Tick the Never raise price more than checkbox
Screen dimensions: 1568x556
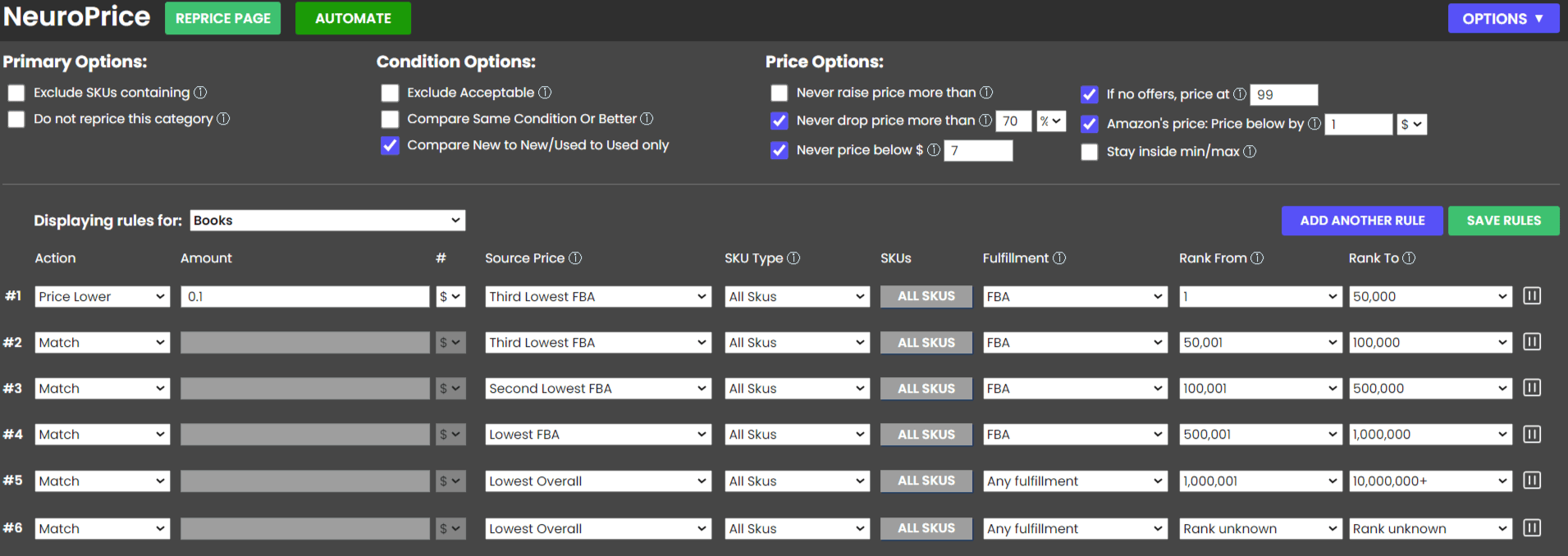click(x=779, y=93)
